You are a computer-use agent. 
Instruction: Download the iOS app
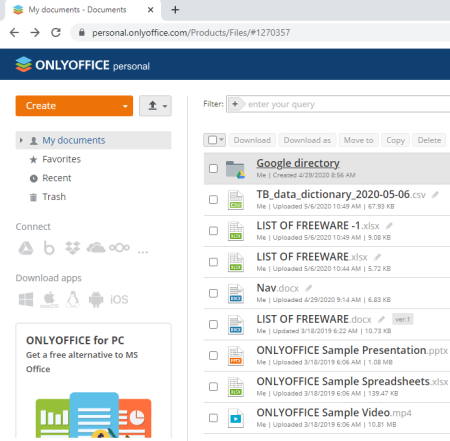pos(119,299)
